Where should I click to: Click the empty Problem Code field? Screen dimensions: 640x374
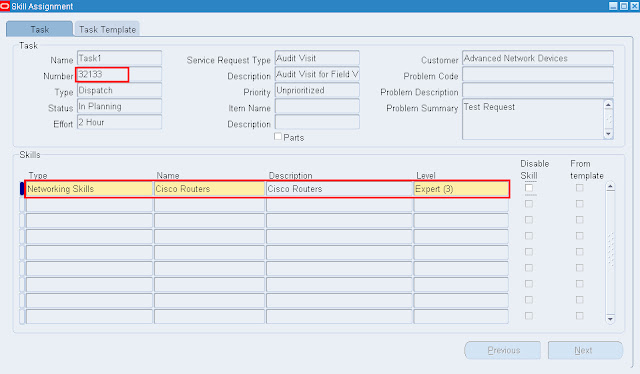(538, 74)
